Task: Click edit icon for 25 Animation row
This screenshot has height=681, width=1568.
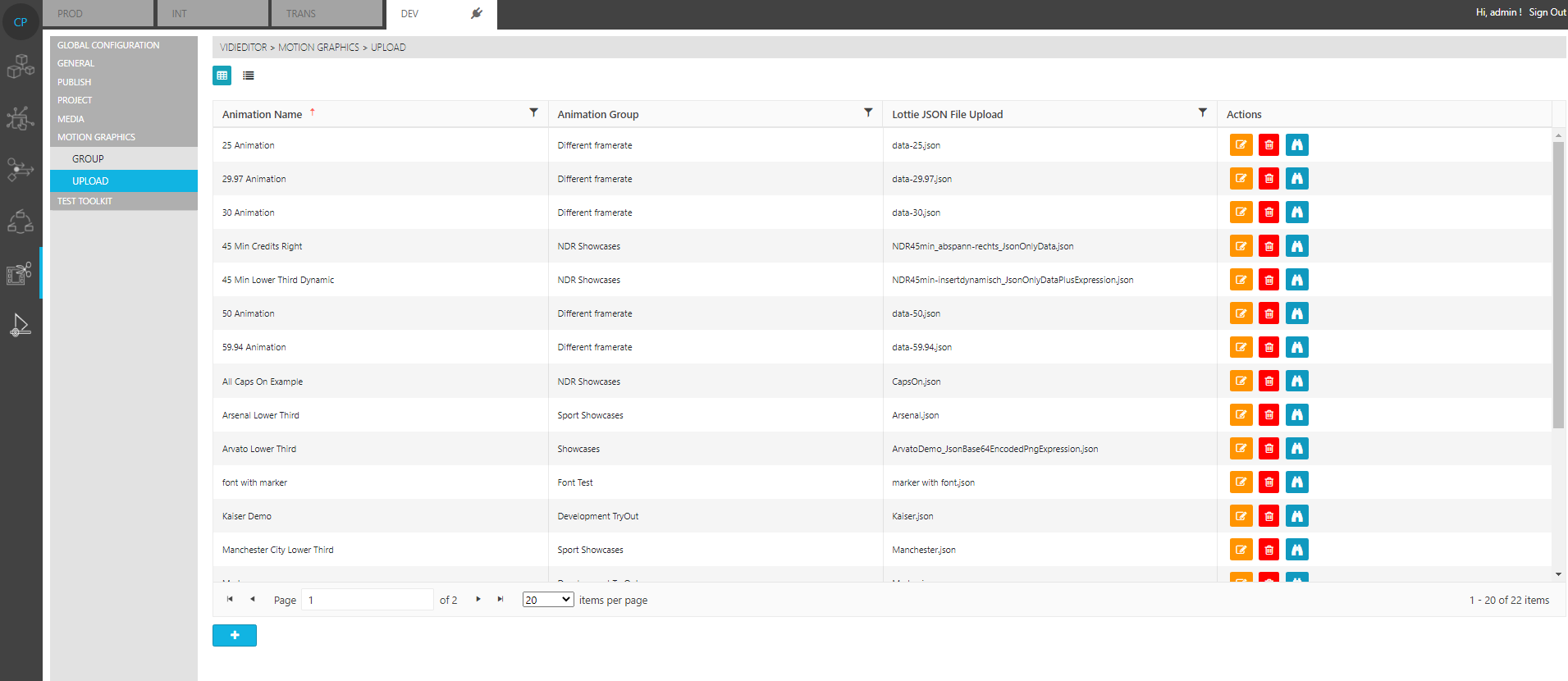Action: click(1241, 145)
